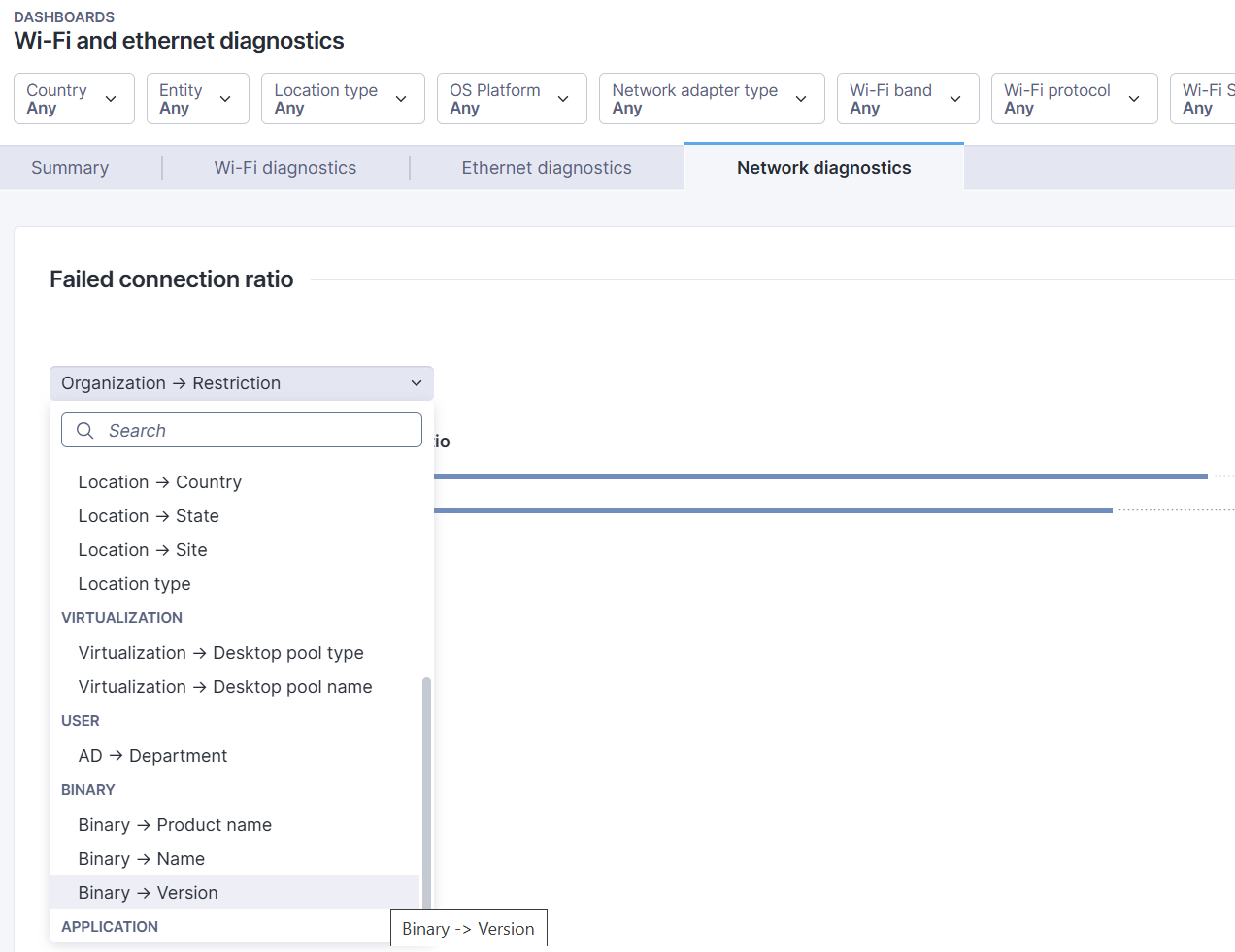Choose AD → Department option
This screenshot has height=952, width=1235.
(152, 756)
